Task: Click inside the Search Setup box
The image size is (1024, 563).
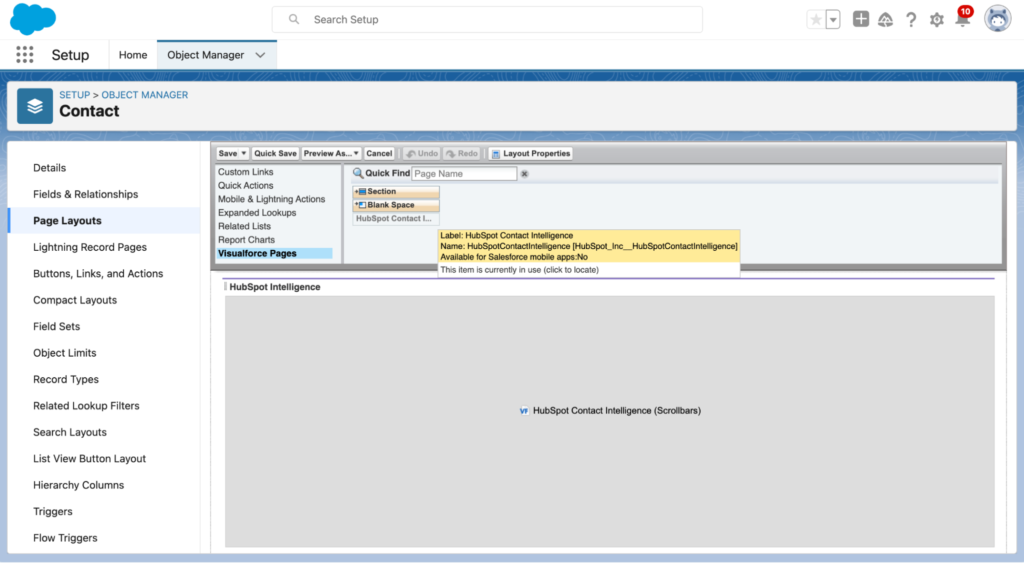Action: (x=487, y=20)
